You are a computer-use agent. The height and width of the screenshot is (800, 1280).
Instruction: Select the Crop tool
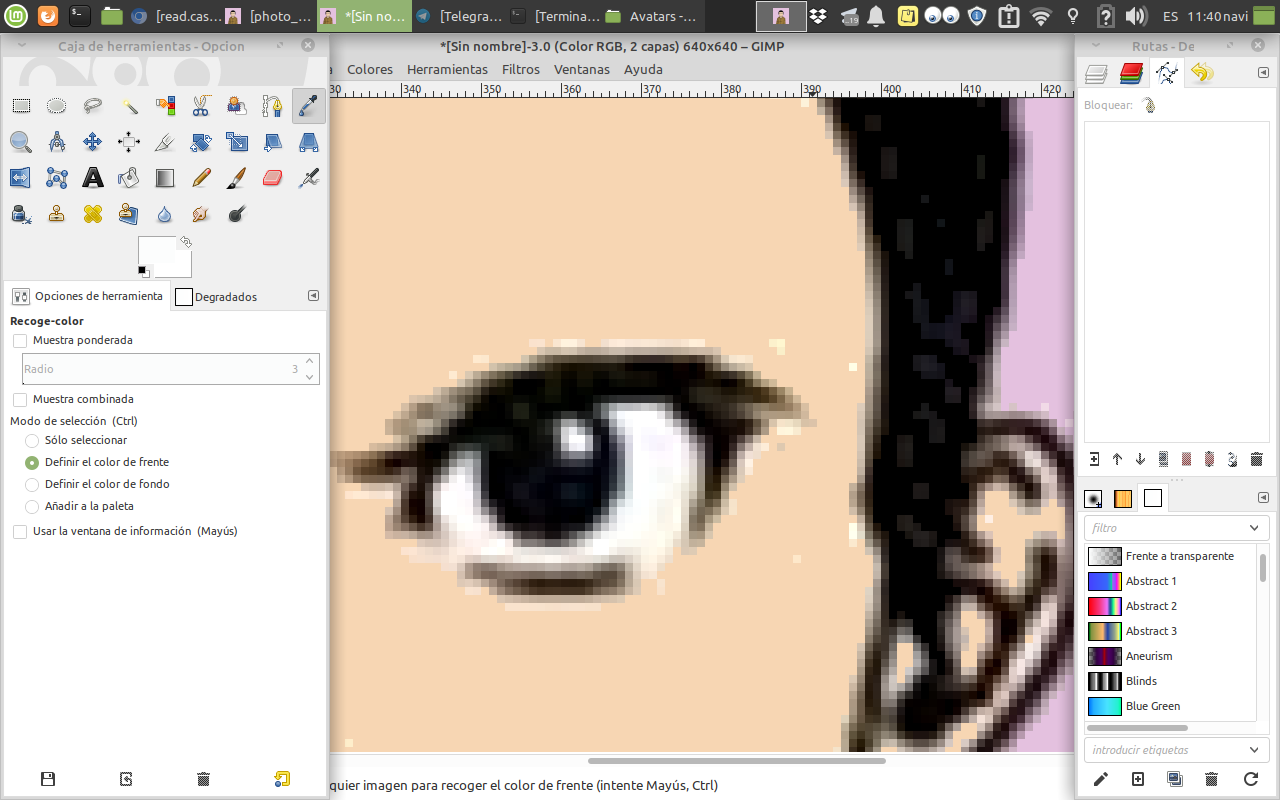(165, 142)
